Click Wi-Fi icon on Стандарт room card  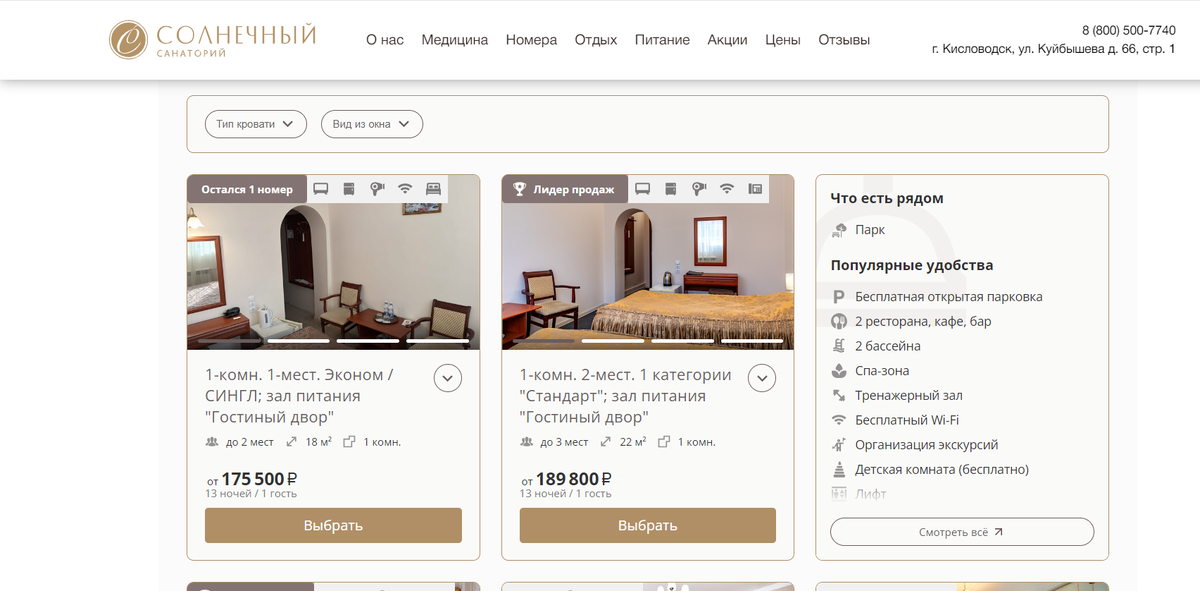727,189
